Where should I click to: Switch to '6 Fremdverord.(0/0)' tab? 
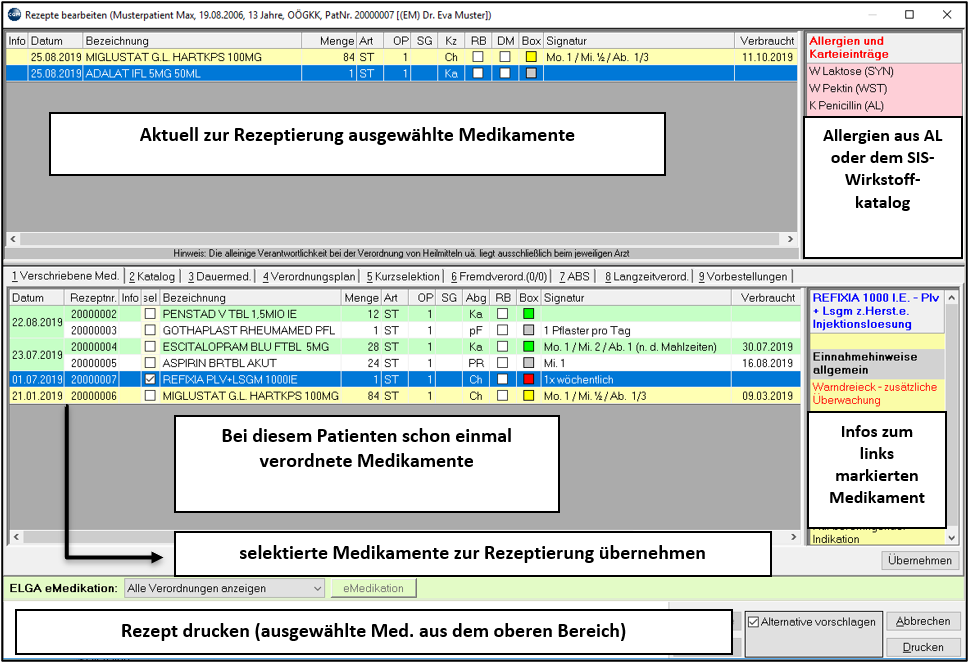(499, 276)
